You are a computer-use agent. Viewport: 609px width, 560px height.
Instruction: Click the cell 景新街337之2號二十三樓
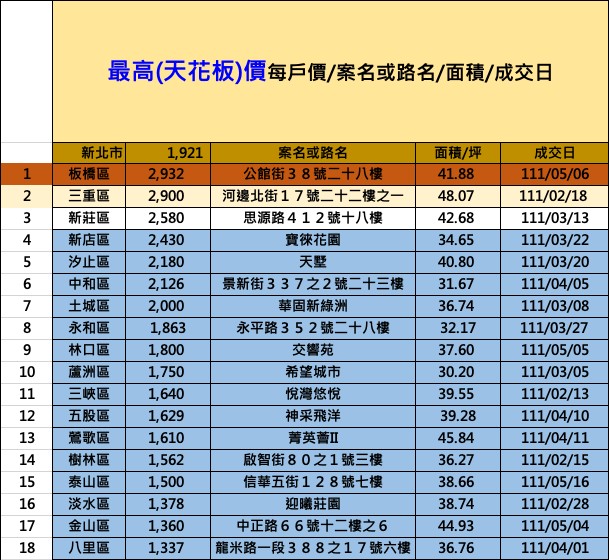pyautogui.click(x=313, y=284)
